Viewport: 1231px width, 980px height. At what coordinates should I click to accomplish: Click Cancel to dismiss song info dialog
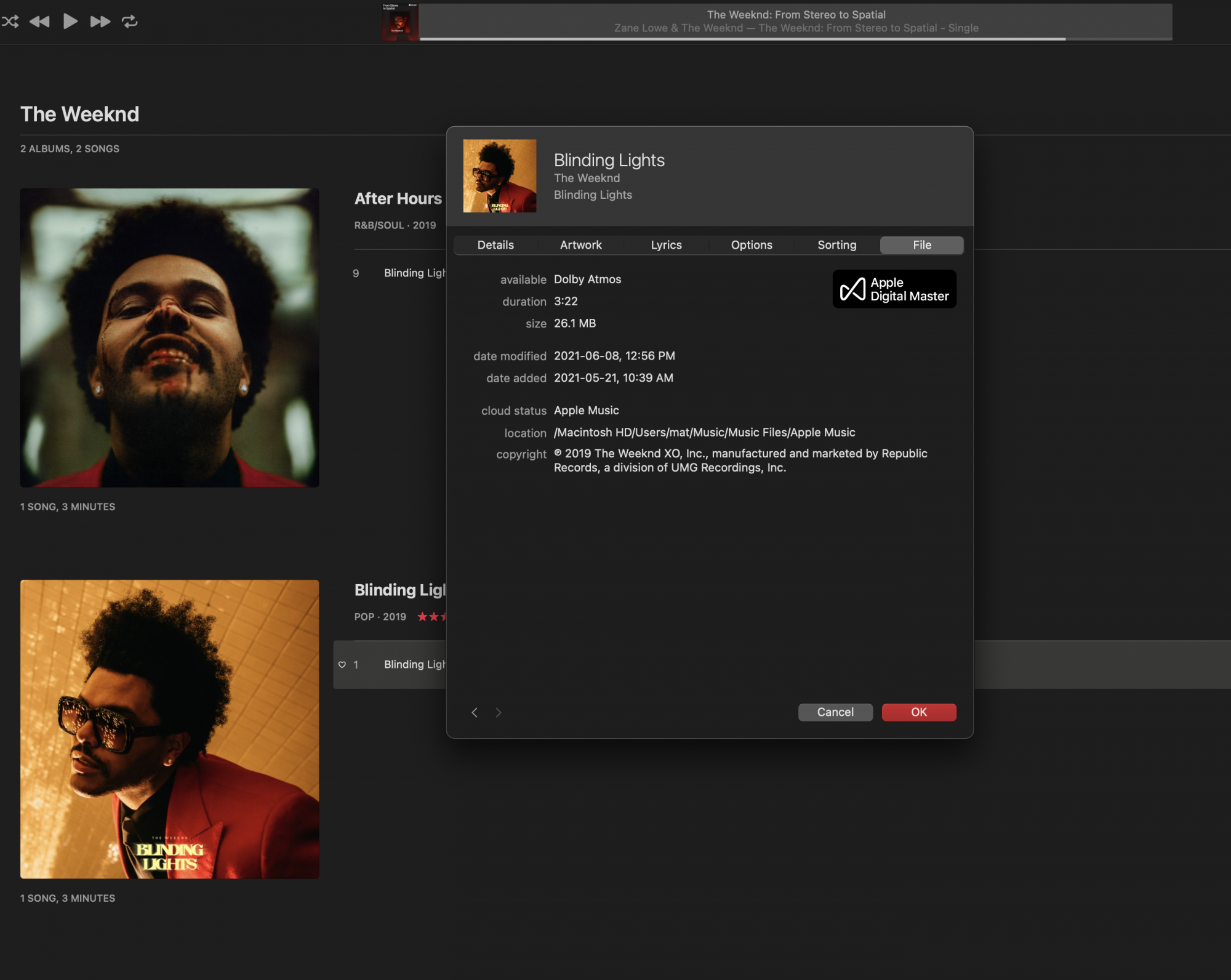click(834, 711)
